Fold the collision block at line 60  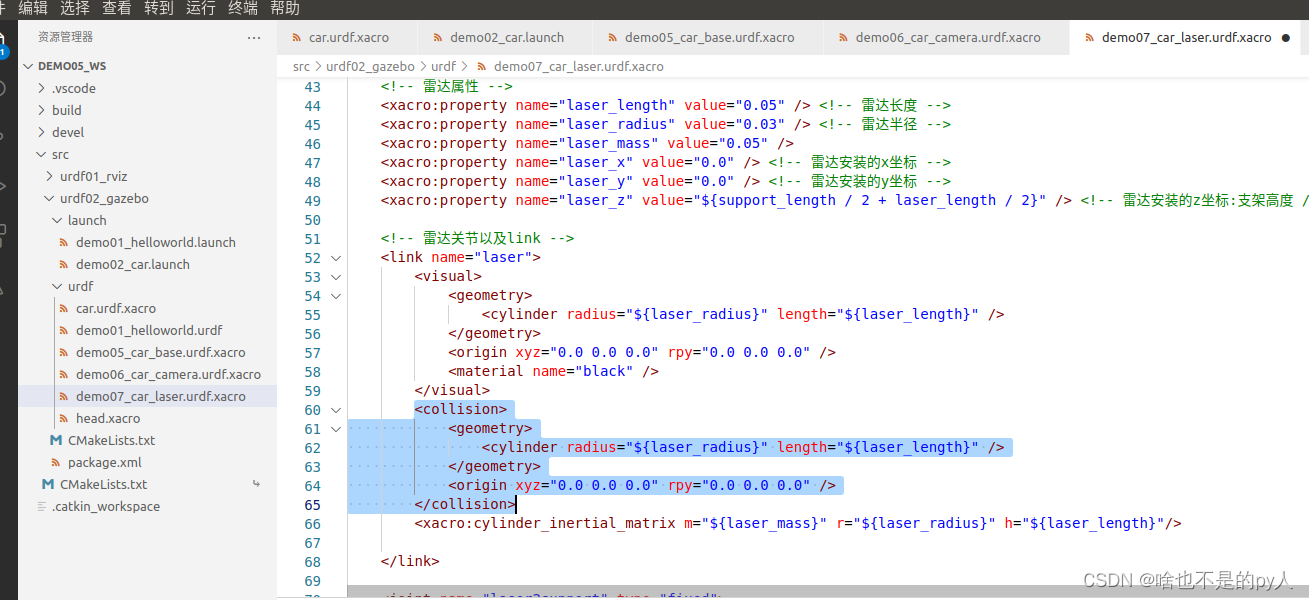pyautogui.click(x=336, y=409)
